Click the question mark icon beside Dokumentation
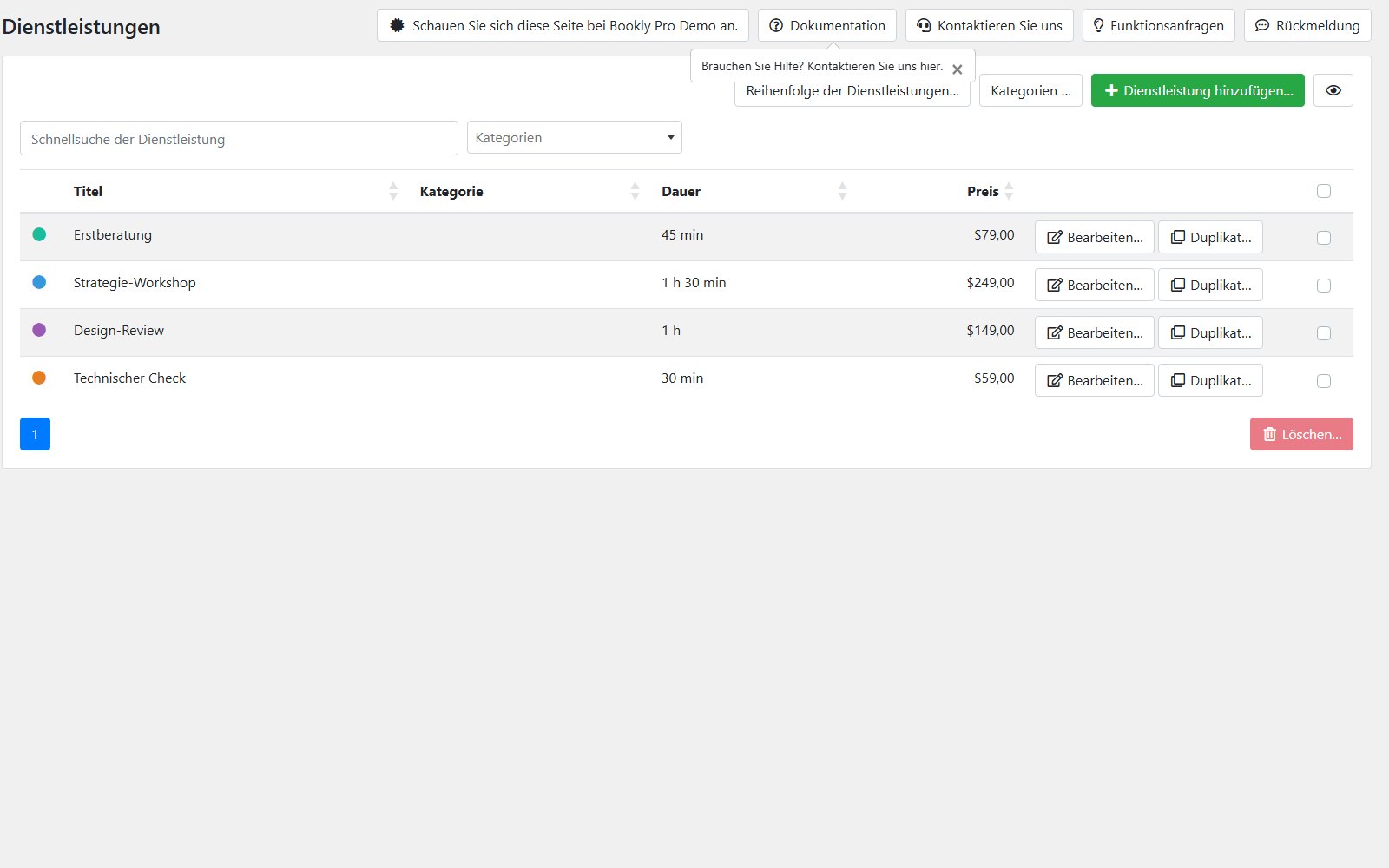Image resolution: width=1389 pixels, height=868 pixels. tap(776, 25)
